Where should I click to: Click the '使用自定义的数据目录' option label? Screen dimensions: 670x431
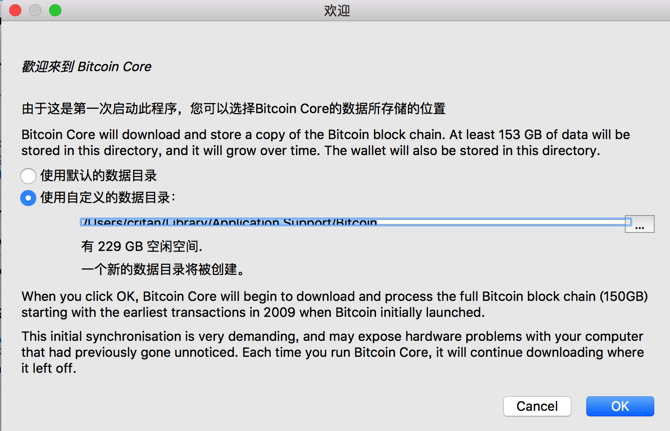[x=107, y=198]
